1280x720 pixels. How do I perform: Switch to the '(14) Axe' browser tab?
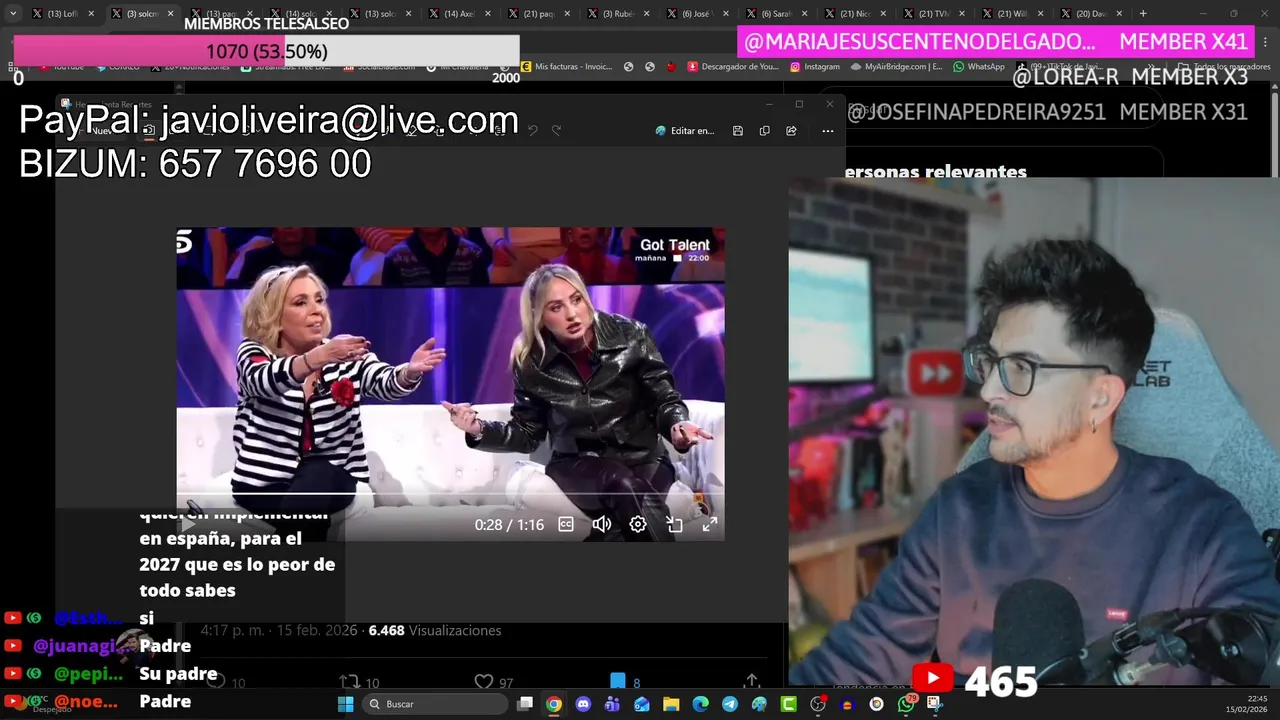(459, 14)
